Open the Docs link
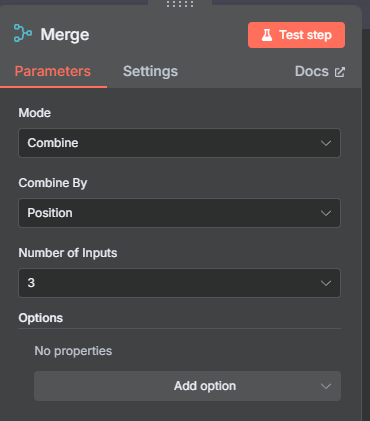 tap(320, 71)
